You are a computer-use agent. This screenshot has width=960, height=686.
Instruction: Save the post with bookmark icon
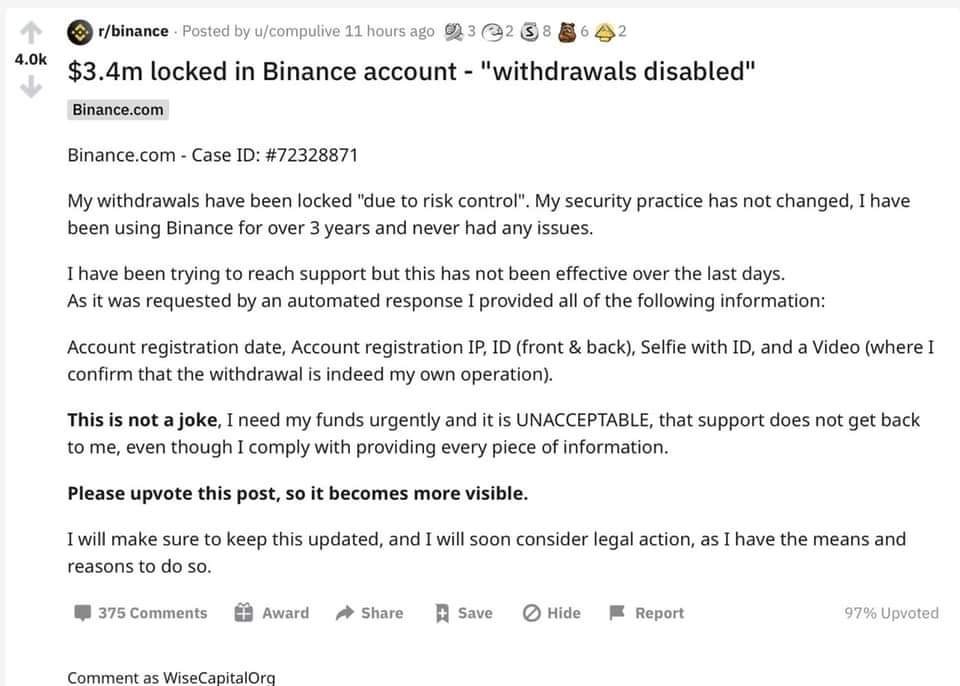coord(463,613)
